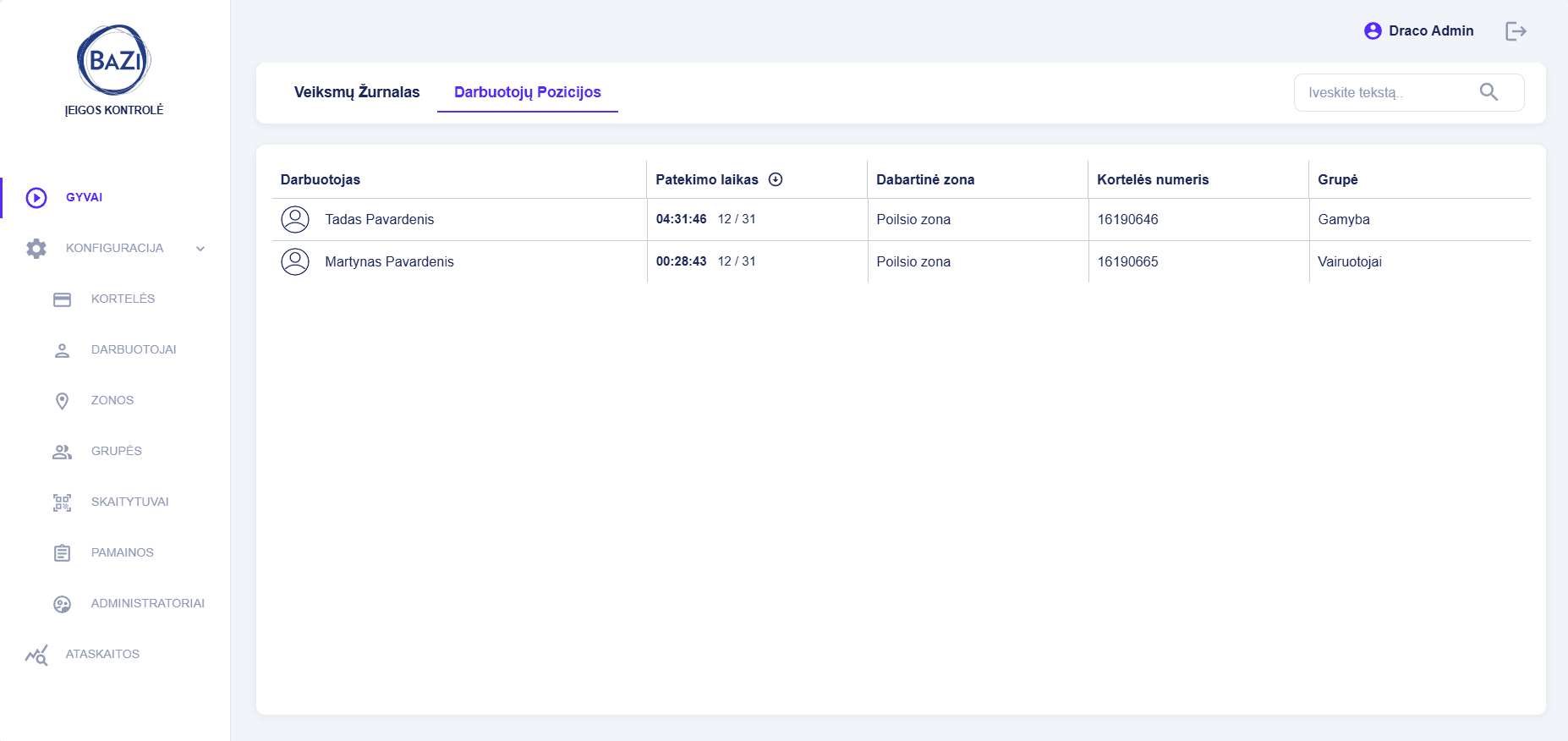Viewport: 1568px width, 741px height.
Task: Click the Gamyba group cell
Action: 1344,219
